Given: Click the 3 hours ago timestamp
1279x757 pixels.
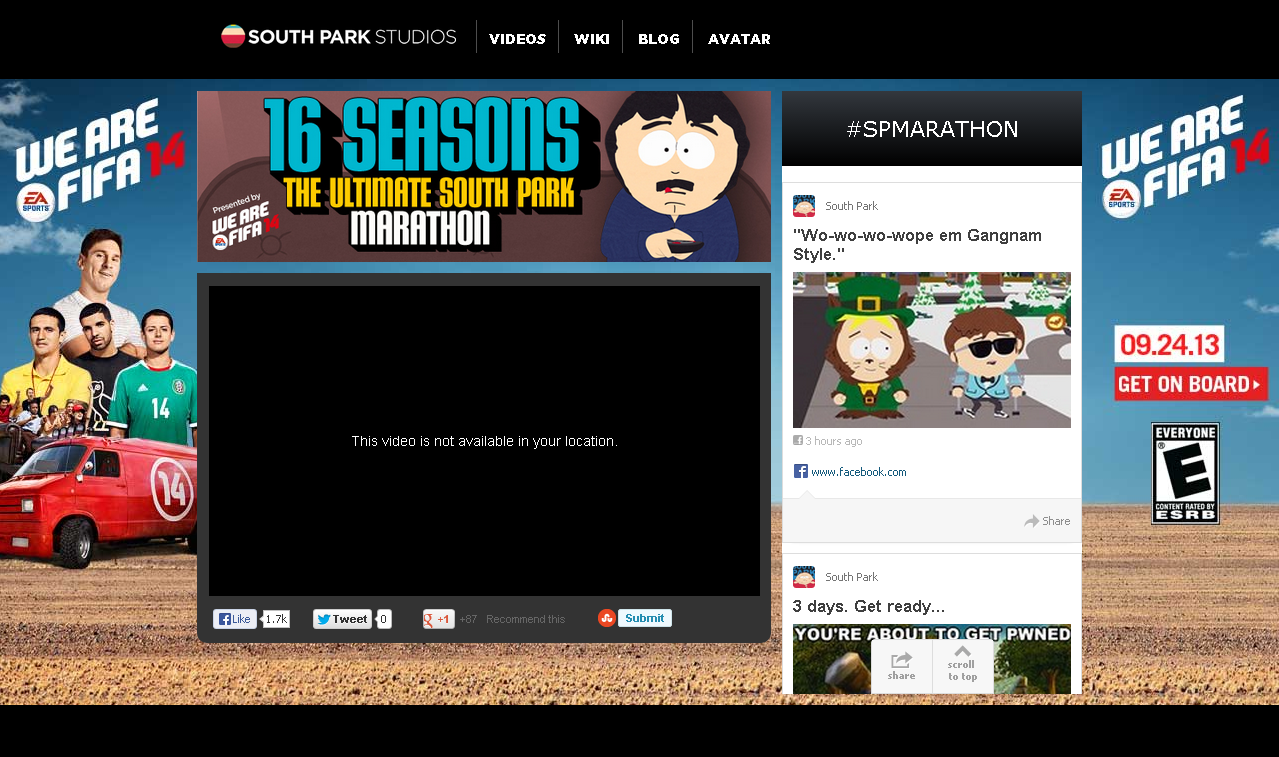Looking at the screenshot, I should [x=834, y=441].
